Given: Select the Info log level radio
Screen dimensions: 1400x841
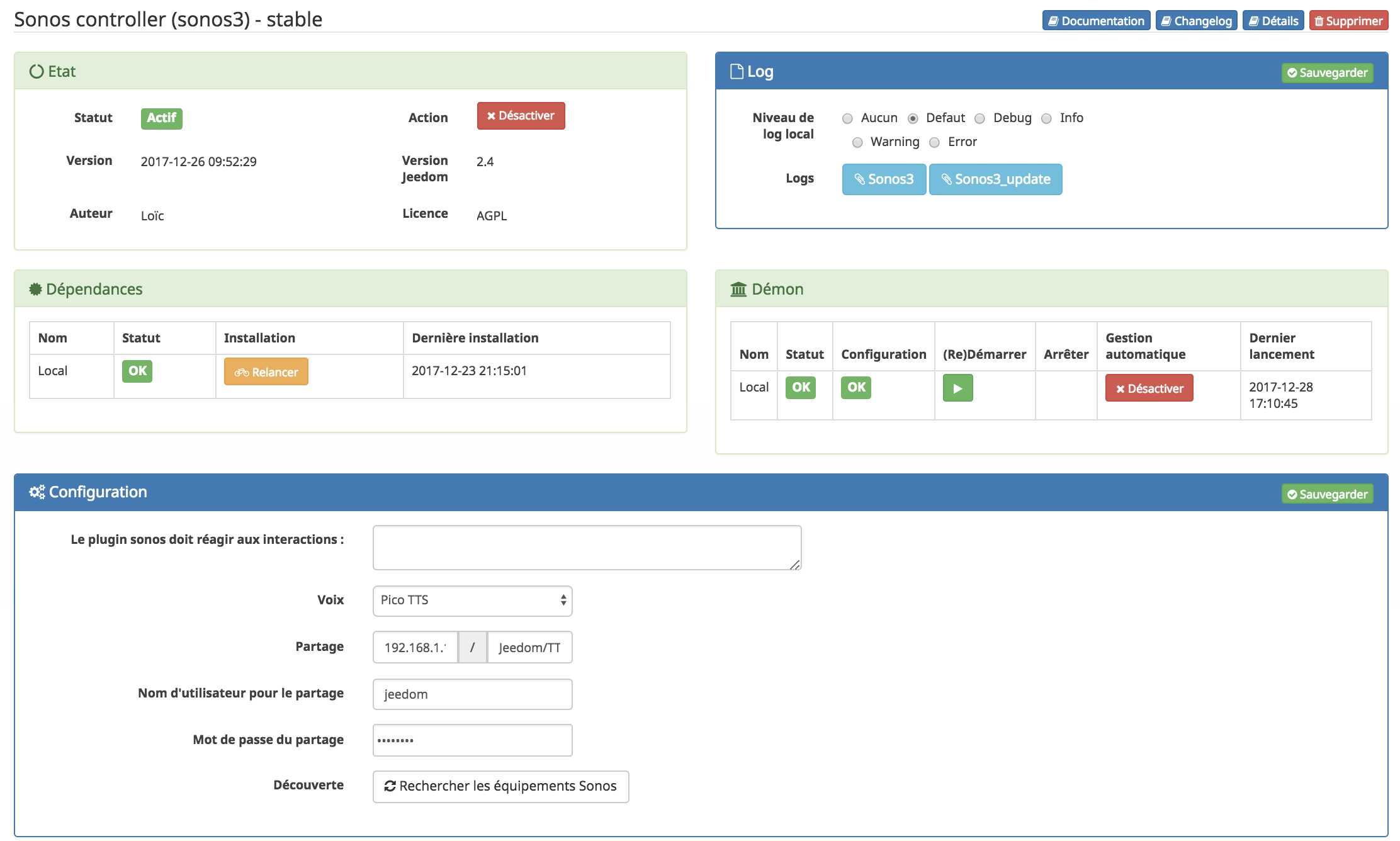Looking at the screenshot, I should pyautogui.click(x=1046, y=118).
